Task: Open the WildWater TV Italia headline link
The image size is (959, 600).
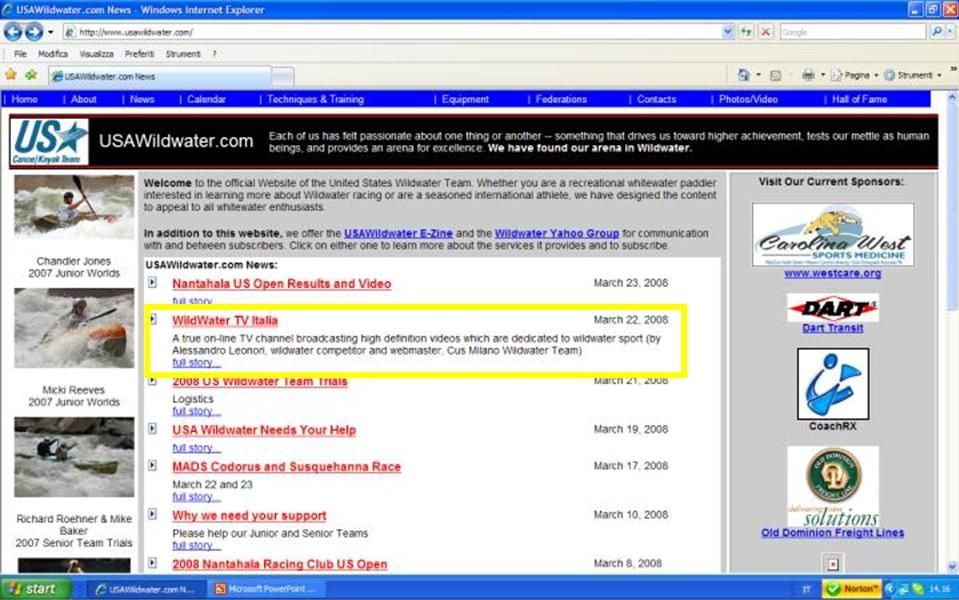Action: 225,321
